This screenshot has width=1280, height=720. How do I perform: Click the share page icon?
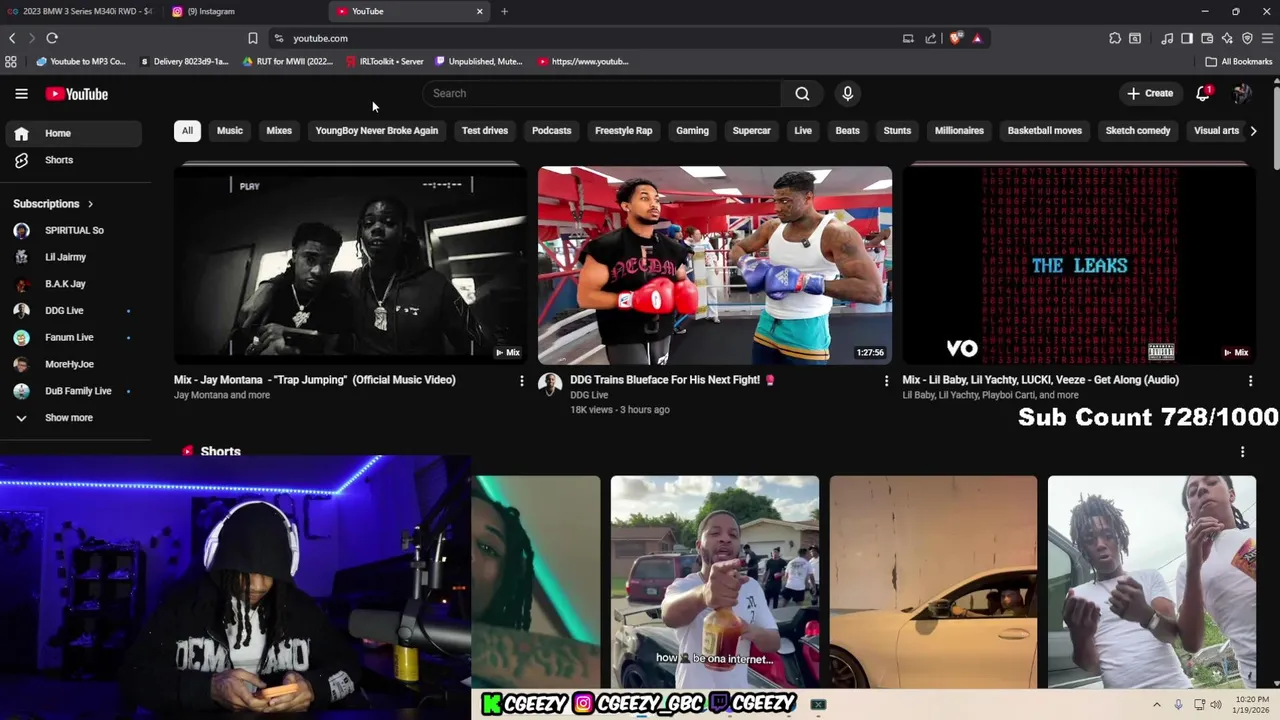pos(931,38)
